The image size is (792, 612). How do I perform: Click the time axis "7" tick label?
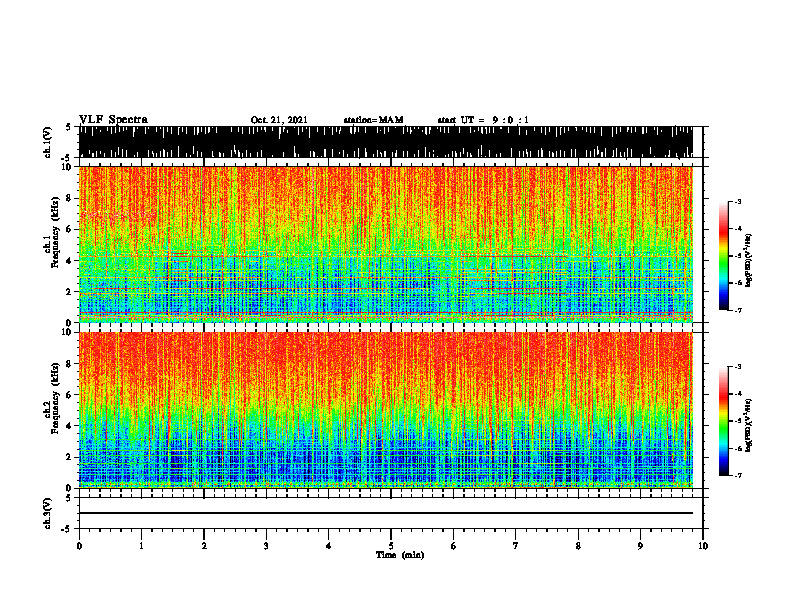click(516, 546)
